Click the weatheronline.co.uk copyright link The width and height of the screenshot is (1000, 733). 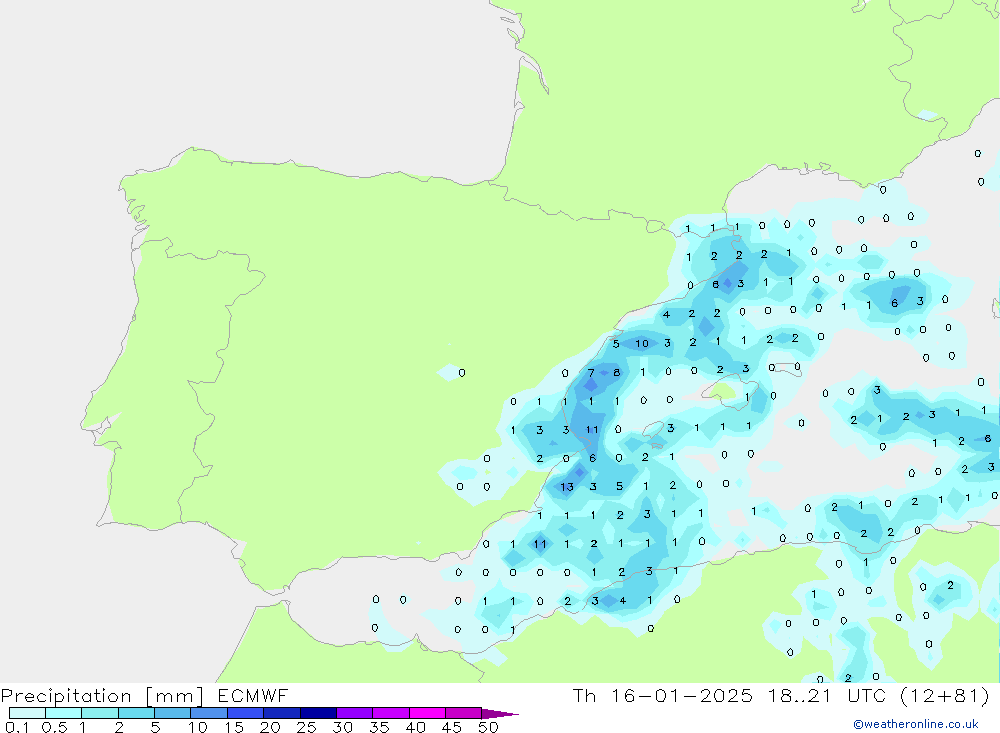pyautogui.click(x=915, y=724)
